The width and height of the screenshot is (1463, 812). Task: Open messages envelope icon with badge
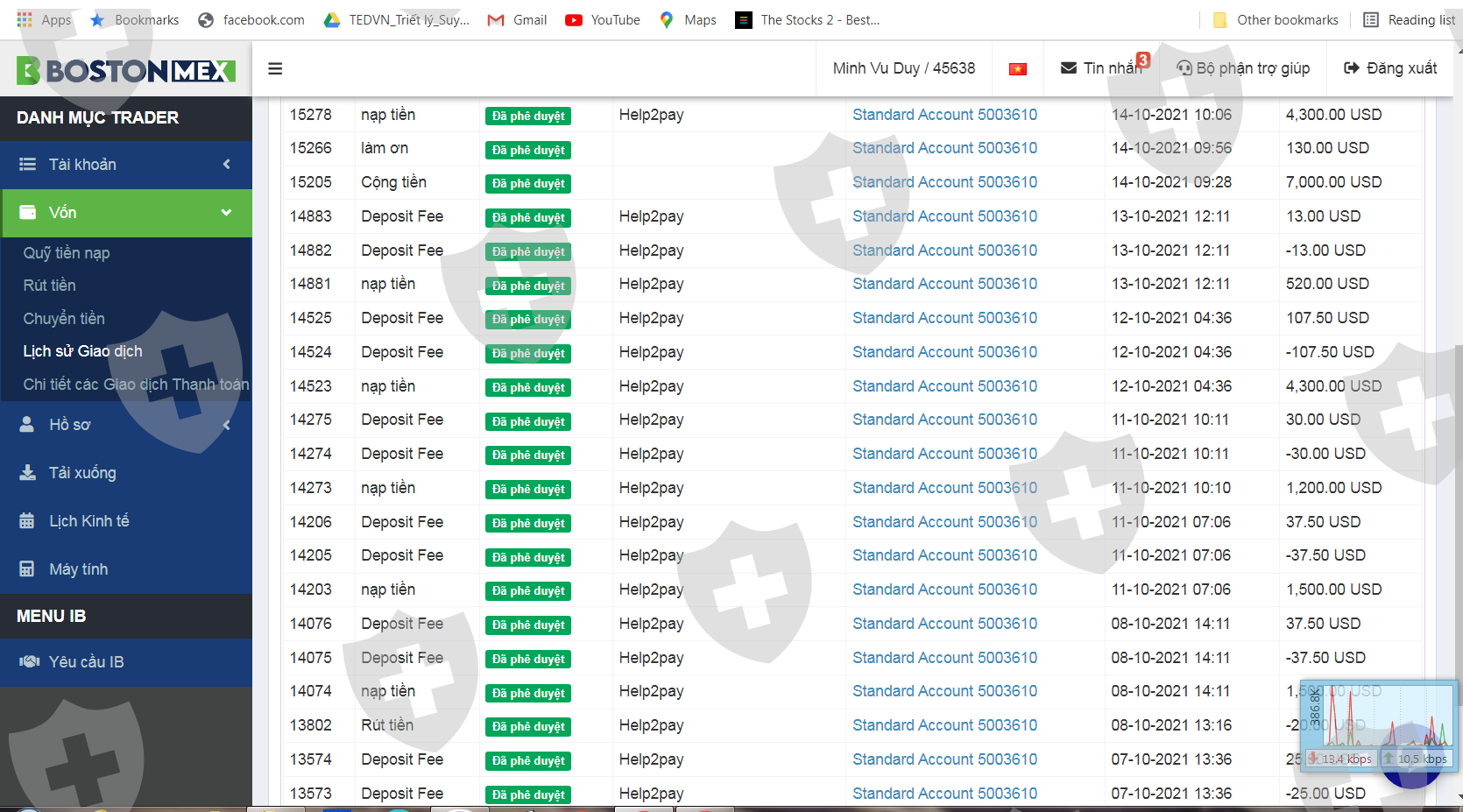pyautogui.click(x=1069, y=68)
